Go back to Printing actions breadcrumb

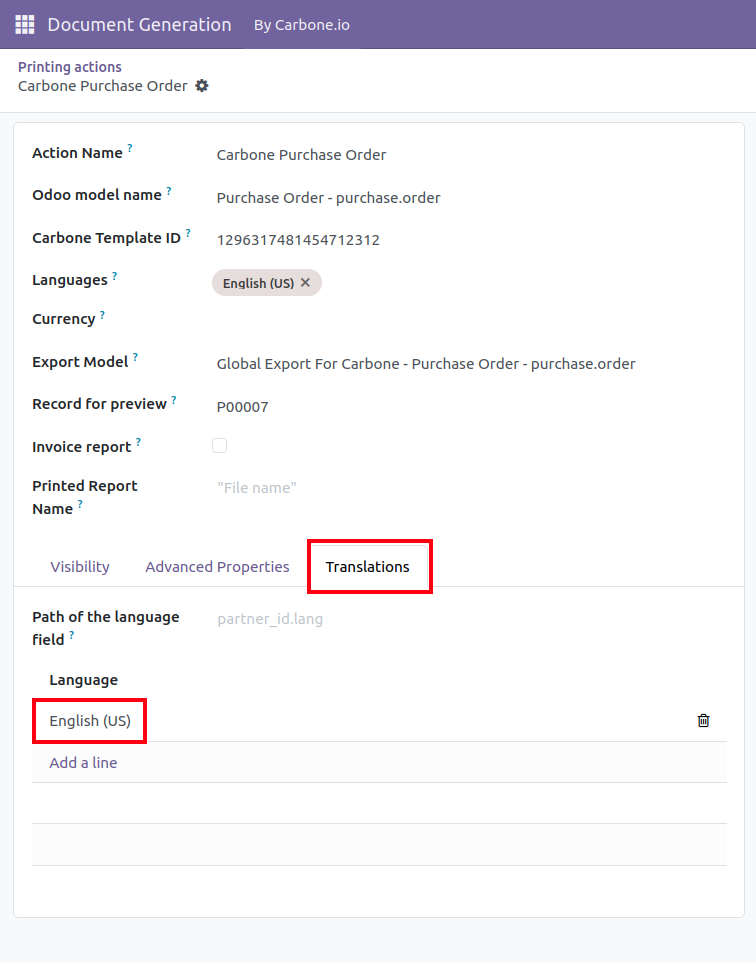point(69,67)
